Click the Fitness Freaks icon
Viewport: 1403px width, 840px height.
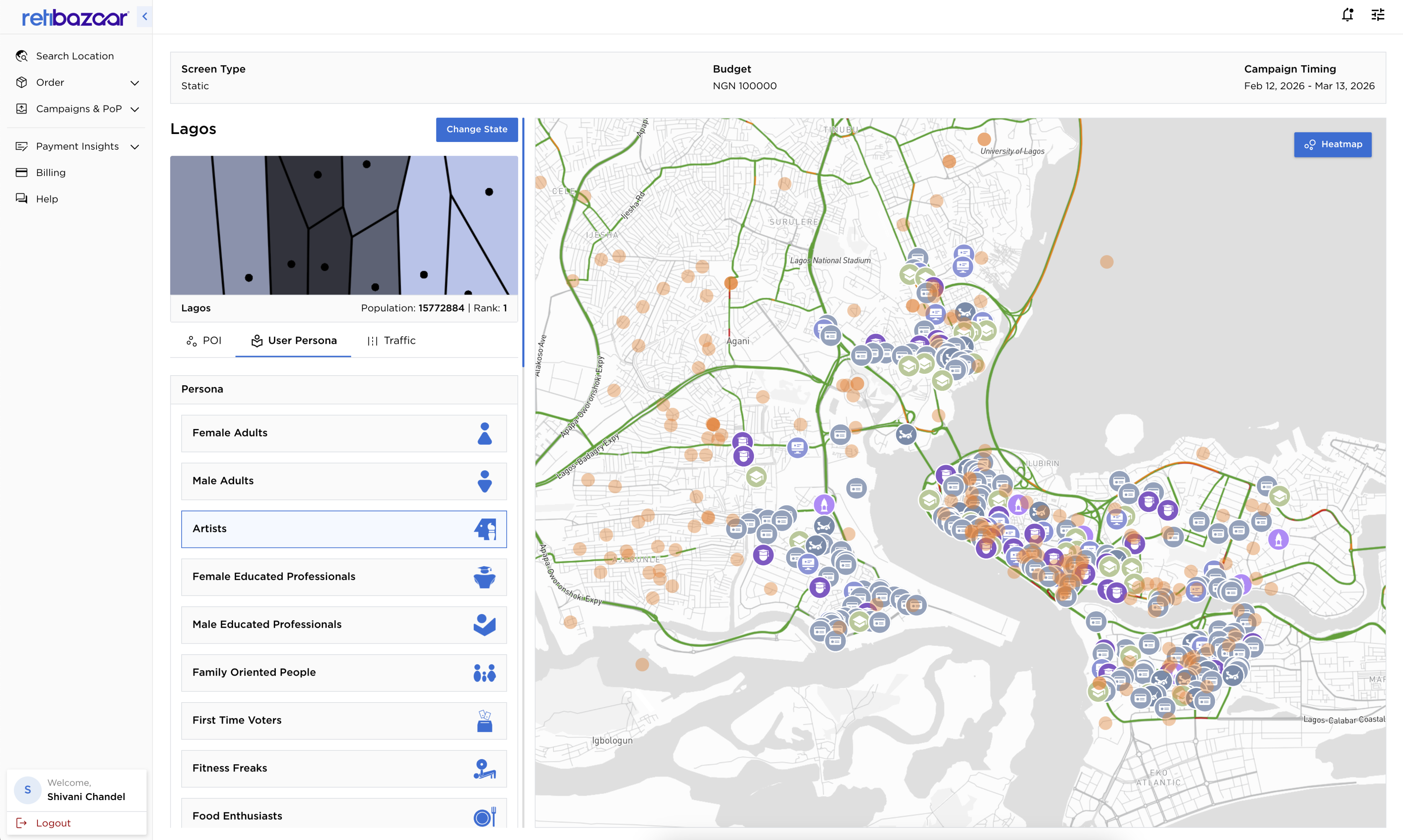485,769
